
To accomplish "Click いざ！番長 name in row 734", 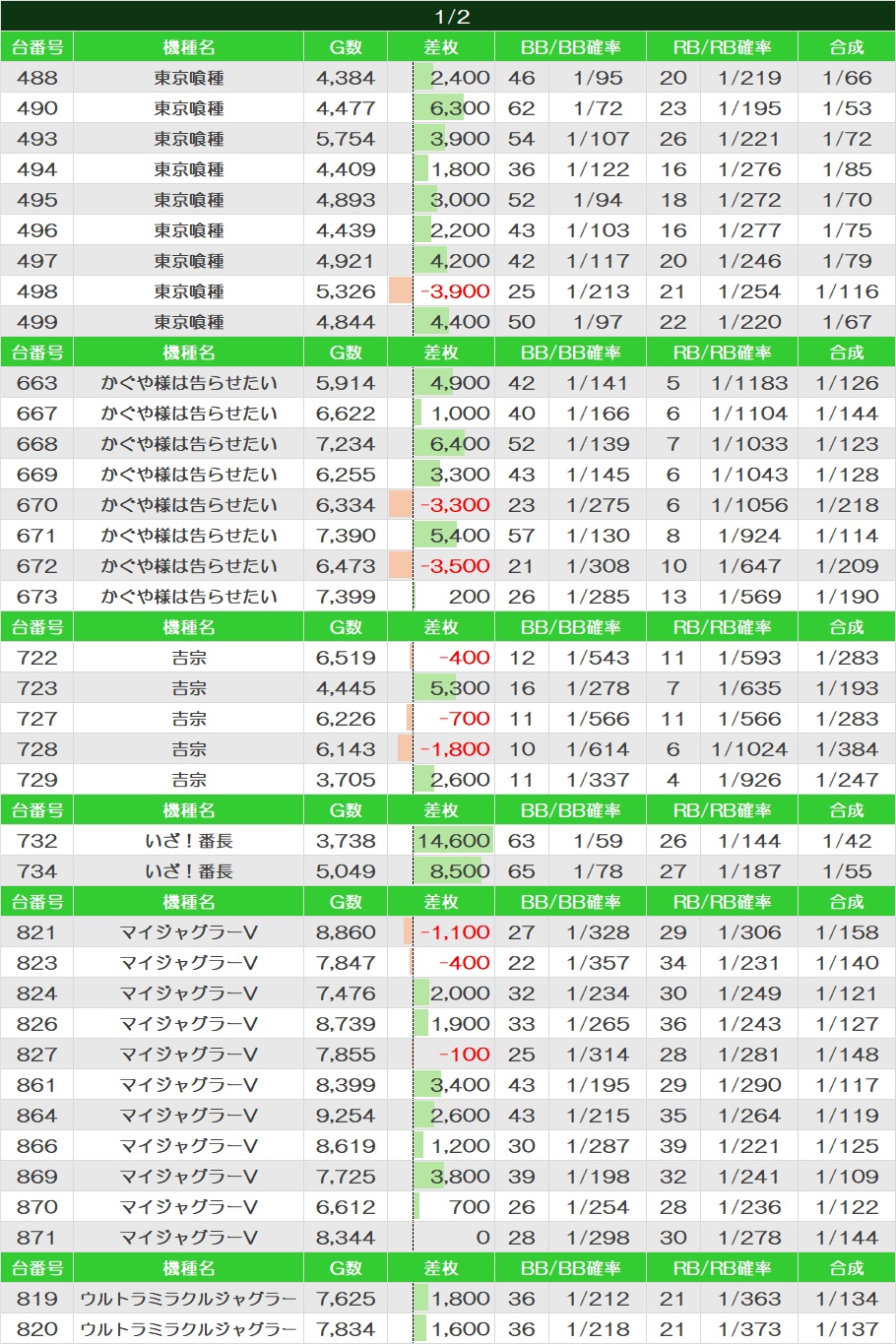I will click(189, 871).
